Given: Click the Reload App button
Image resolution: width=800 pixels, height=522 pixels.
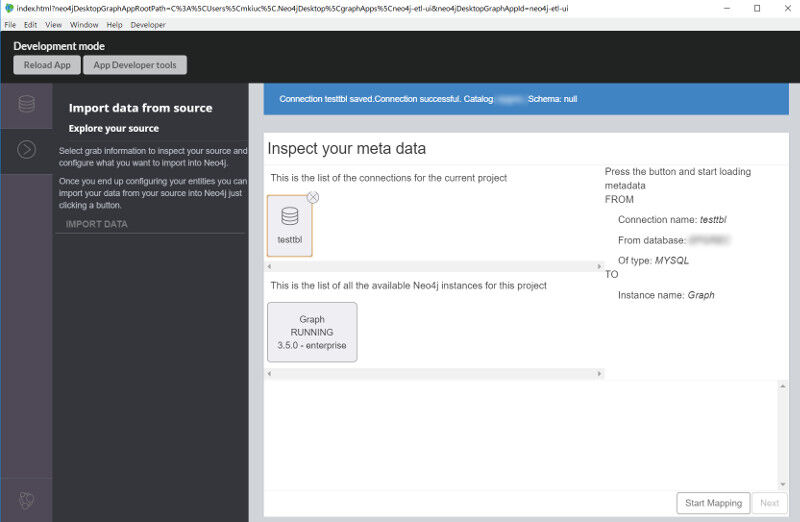Looking at the screenshot, I should [x=47, y=65].
